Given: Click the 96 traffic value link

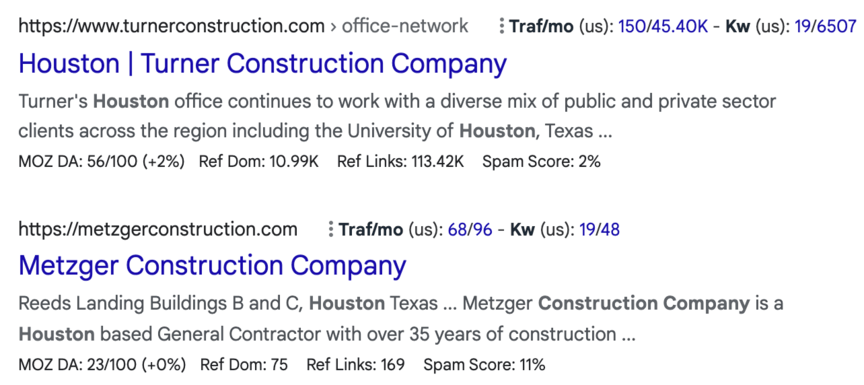Looking at the screenshot, I should (481, 229).
